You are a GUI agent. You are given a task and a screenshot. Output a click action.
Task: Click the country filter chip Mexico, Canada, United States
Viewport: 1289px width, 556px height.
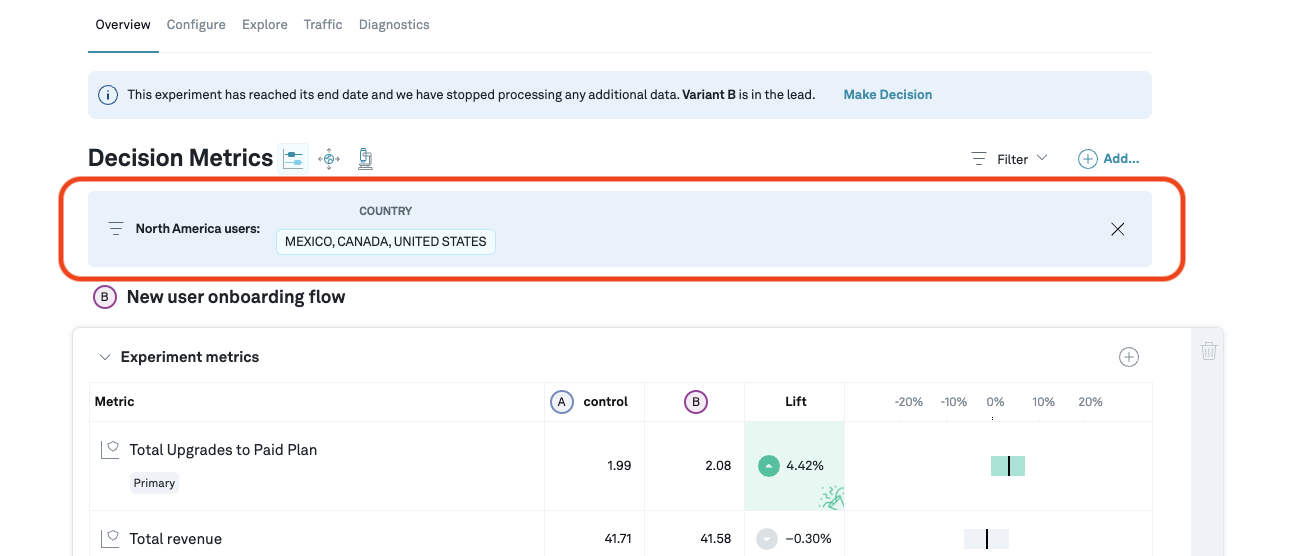385,242
